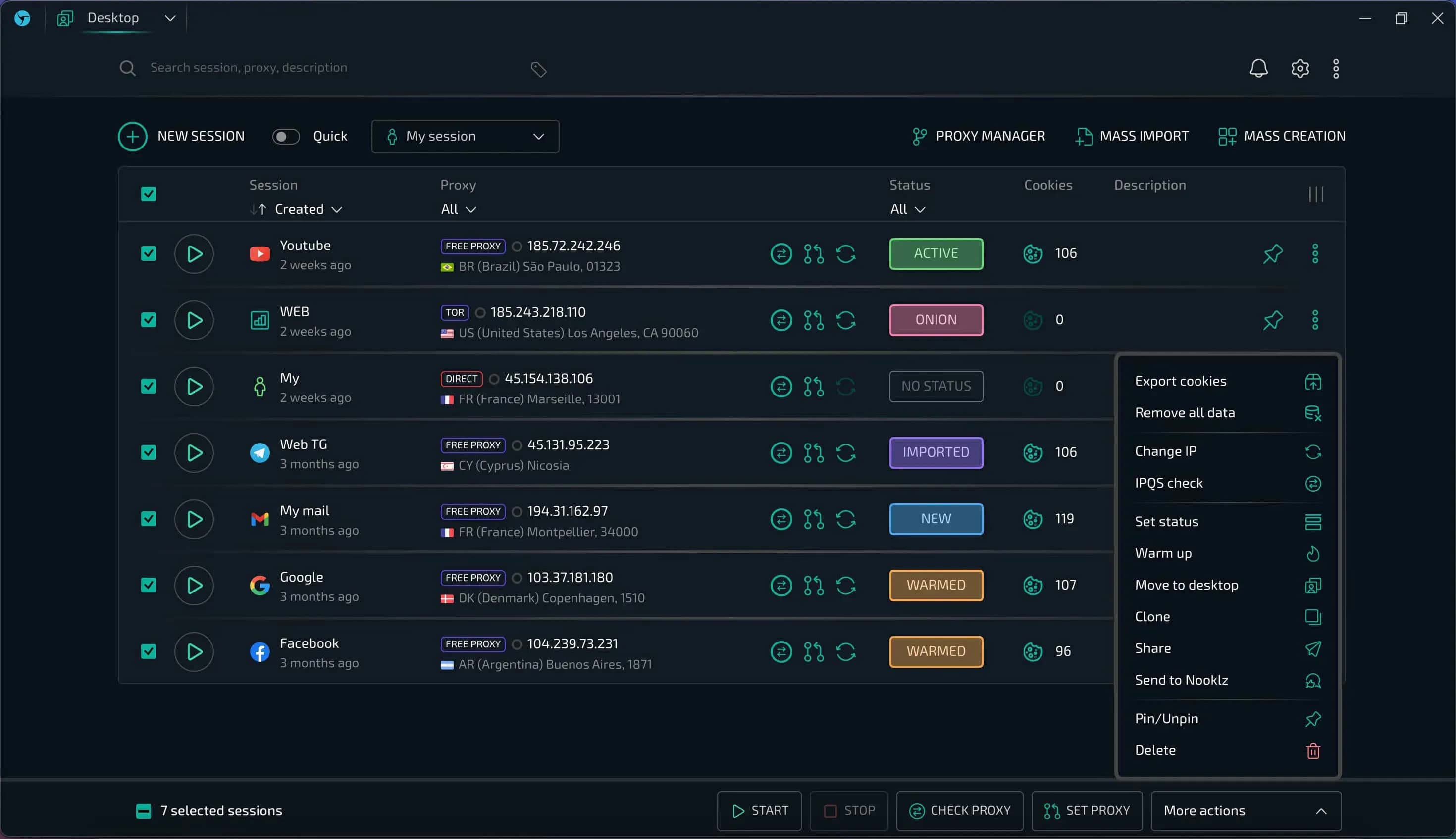1456x839 pixels.
Task: Start the Web TG session play icon
Action: click(x=194, y=452)
